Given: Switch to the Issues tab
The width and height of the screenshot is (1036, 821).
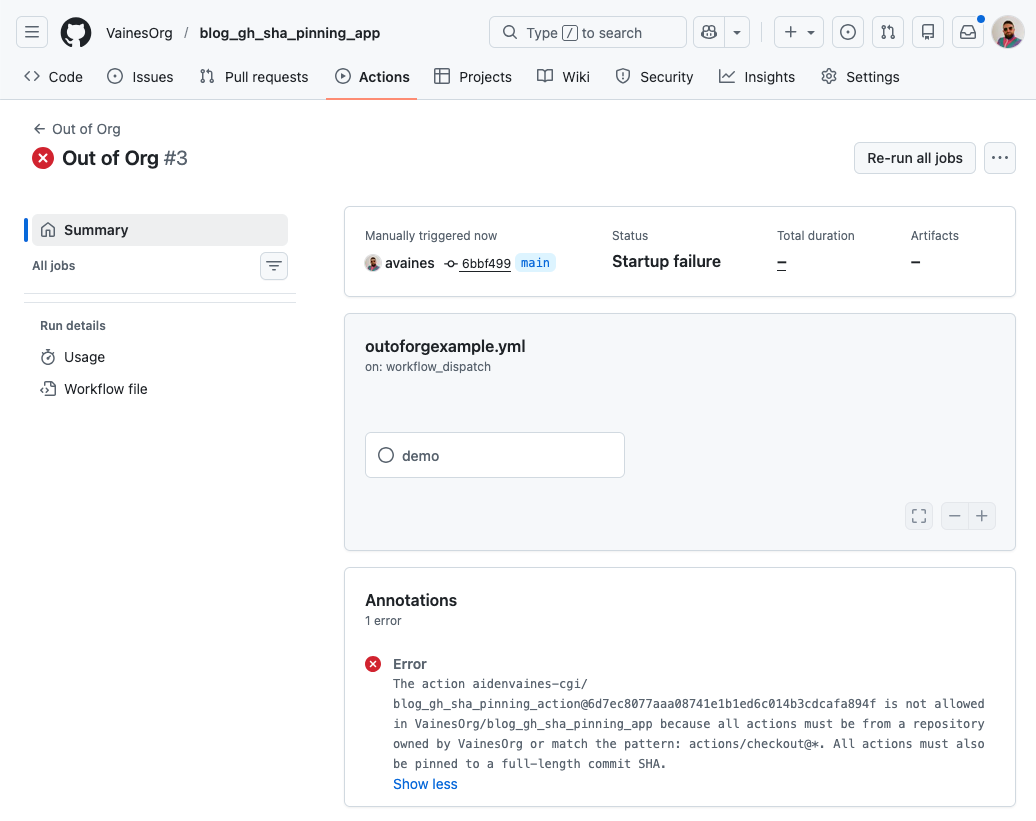Looking at the screenshot, I should click(x=140, y=77).
